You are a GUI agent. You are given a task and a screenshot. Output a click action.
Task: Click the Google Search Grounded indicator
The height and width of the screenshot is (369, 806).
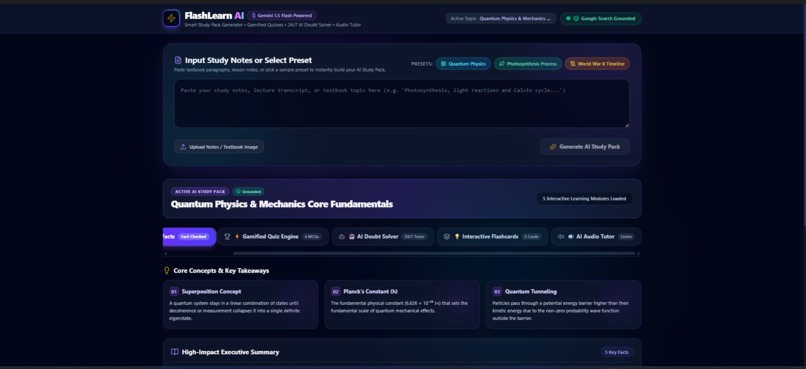(x=601, y=19)
